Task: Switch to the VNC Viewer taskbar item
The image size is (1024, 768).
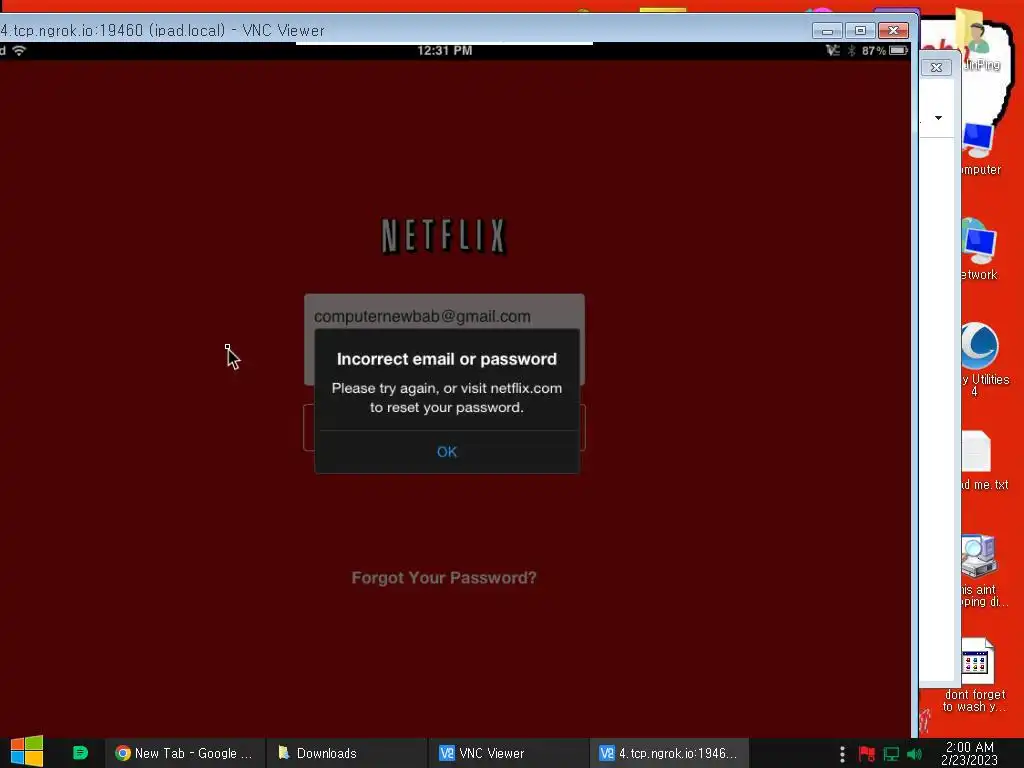Action: (508, 753)
